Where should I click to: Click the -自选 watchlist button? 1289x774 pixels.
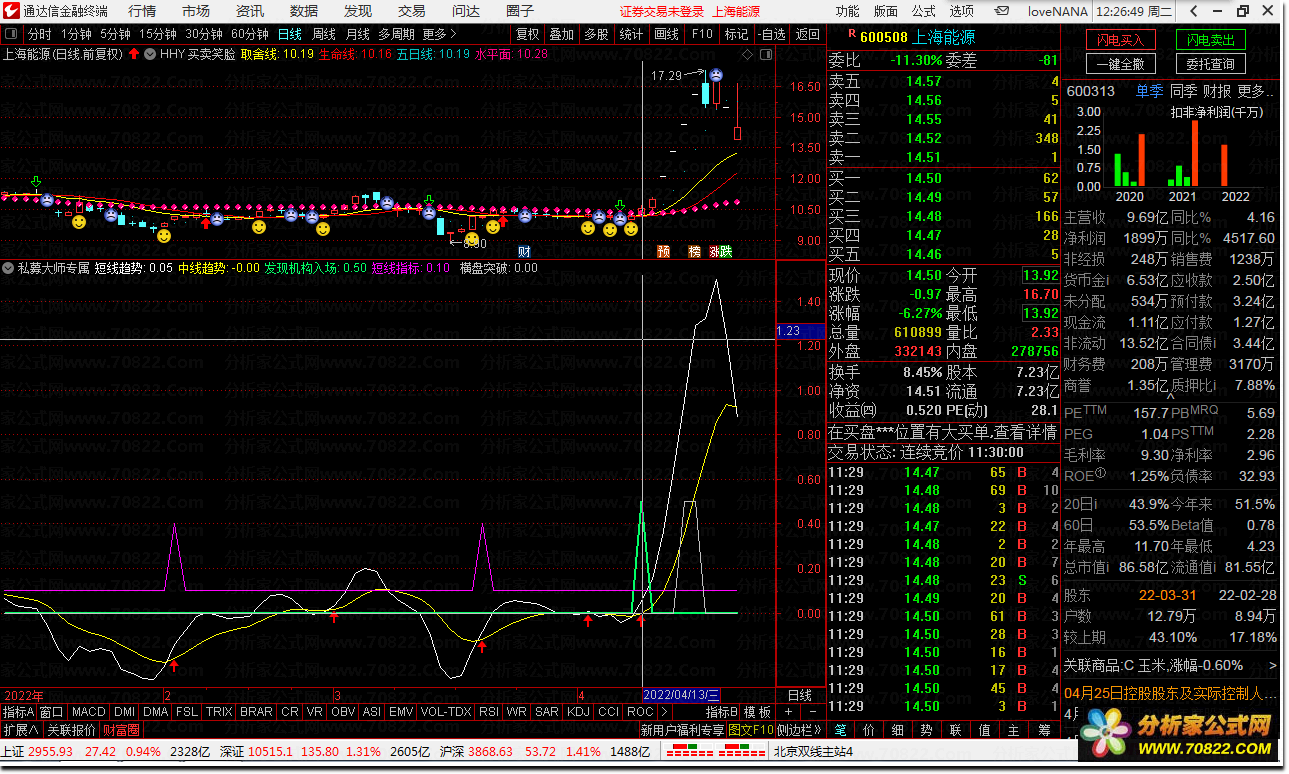click(x=771, y=34)
